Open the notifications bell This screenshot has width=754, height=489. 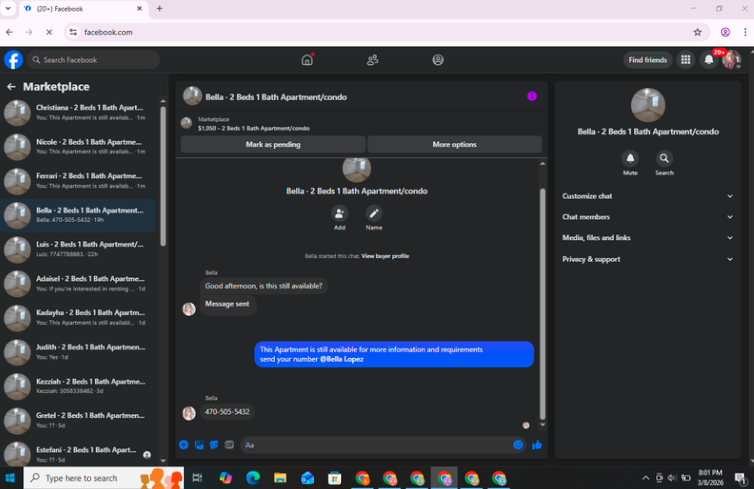709,60
